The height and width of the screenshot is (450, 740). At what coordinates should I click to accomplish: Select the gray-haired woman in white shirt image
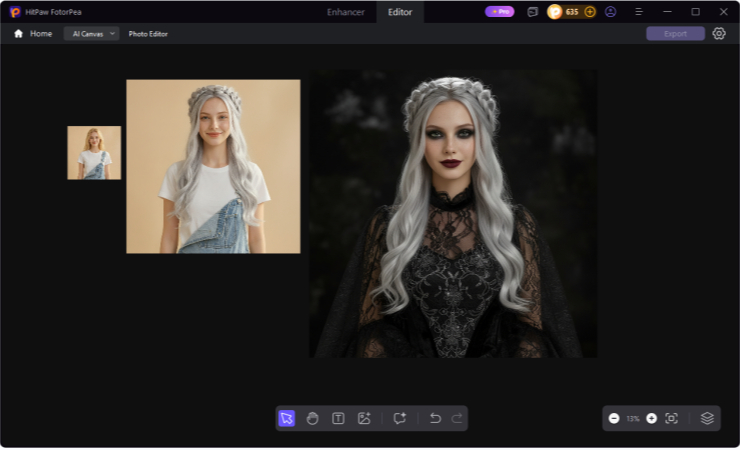[213, 166]
